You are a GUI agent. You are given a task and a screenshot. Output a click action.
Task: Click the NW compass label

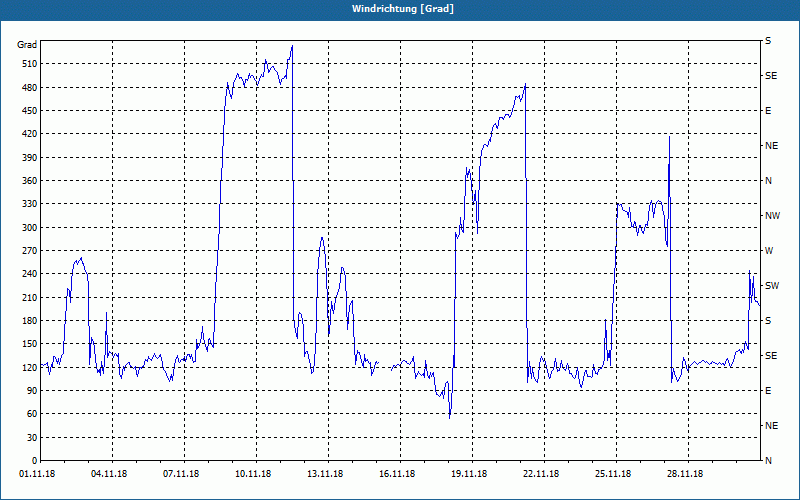pyautogui.click(x=772, y=216)
